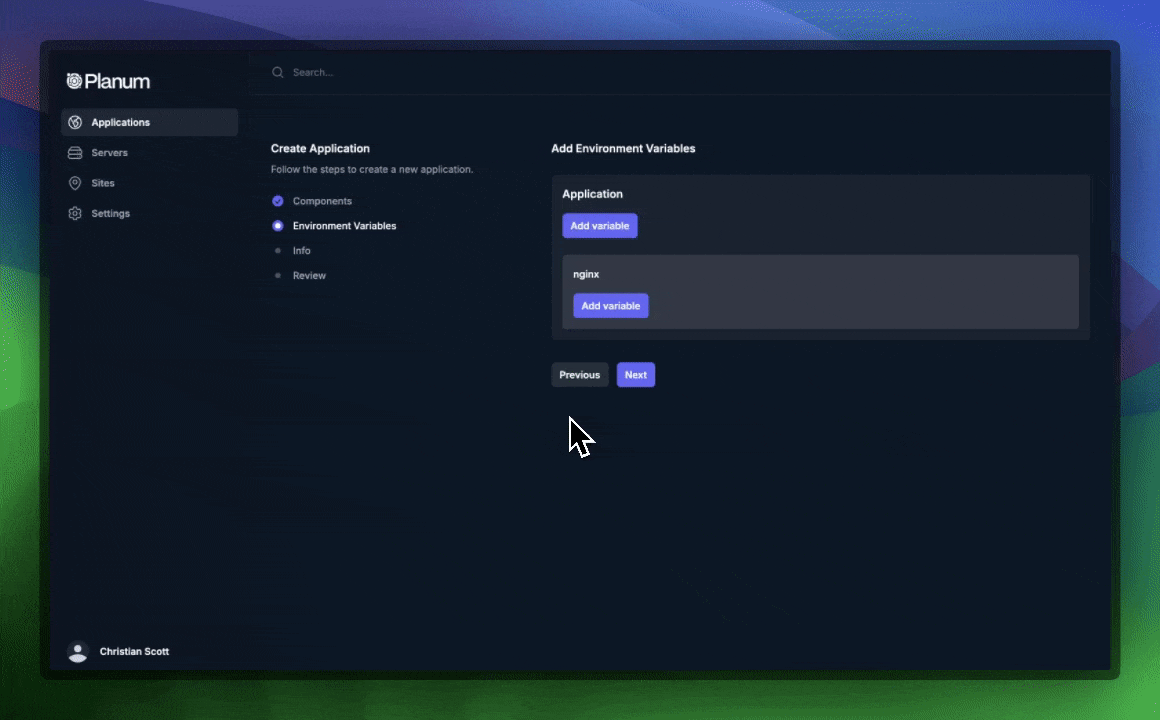This screenshot has height=720, width=1160.
Task: Click the Info step dot
Action: click(277, 250)
